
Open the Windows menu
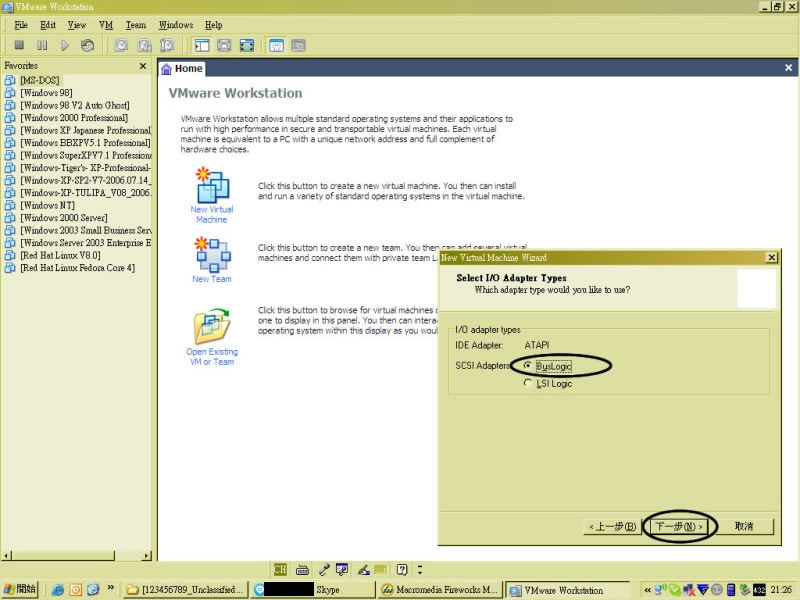click(176, 25)
